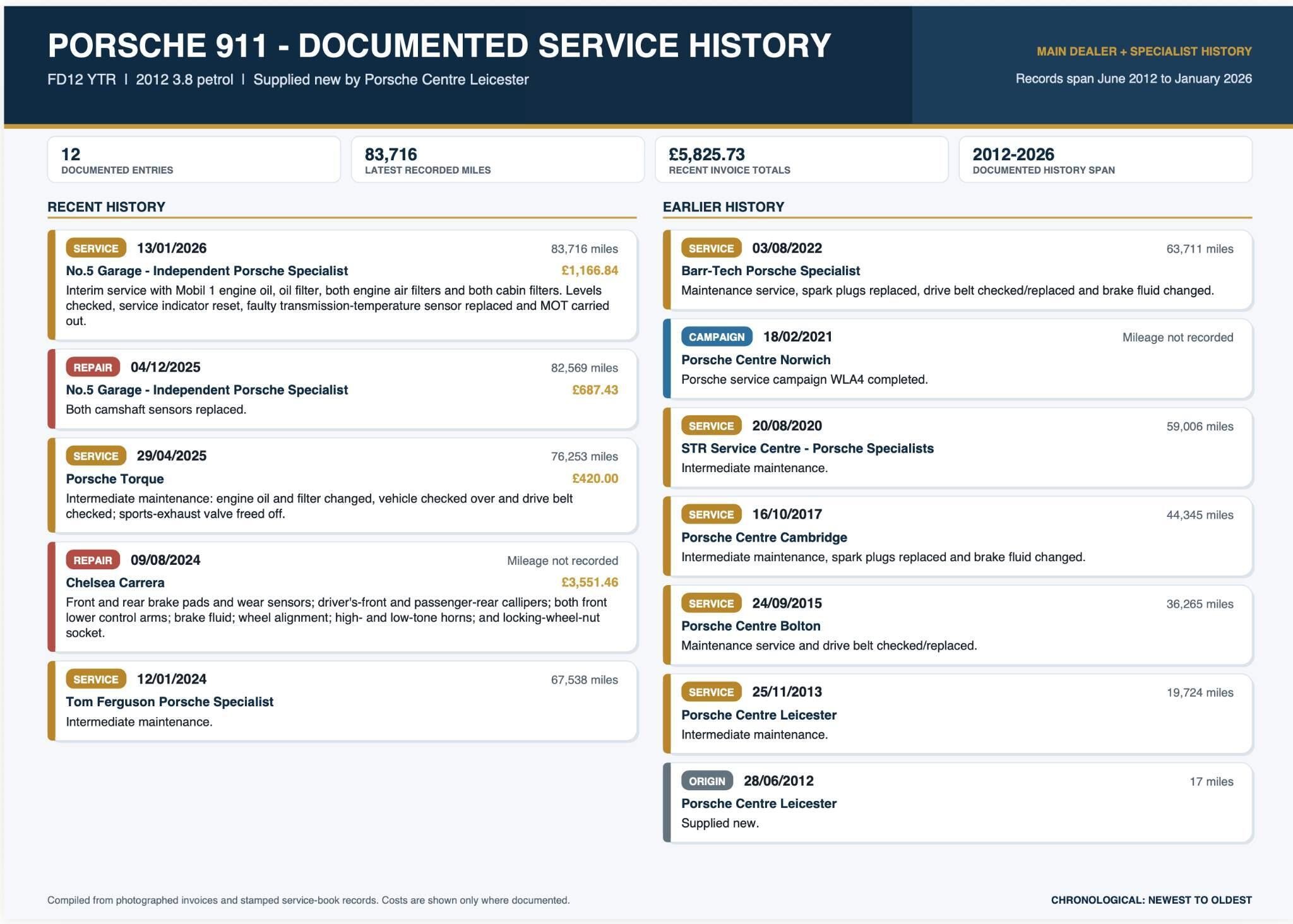
Task: Click the '12 Documented Entries' stat card
Action: (194, 160)
